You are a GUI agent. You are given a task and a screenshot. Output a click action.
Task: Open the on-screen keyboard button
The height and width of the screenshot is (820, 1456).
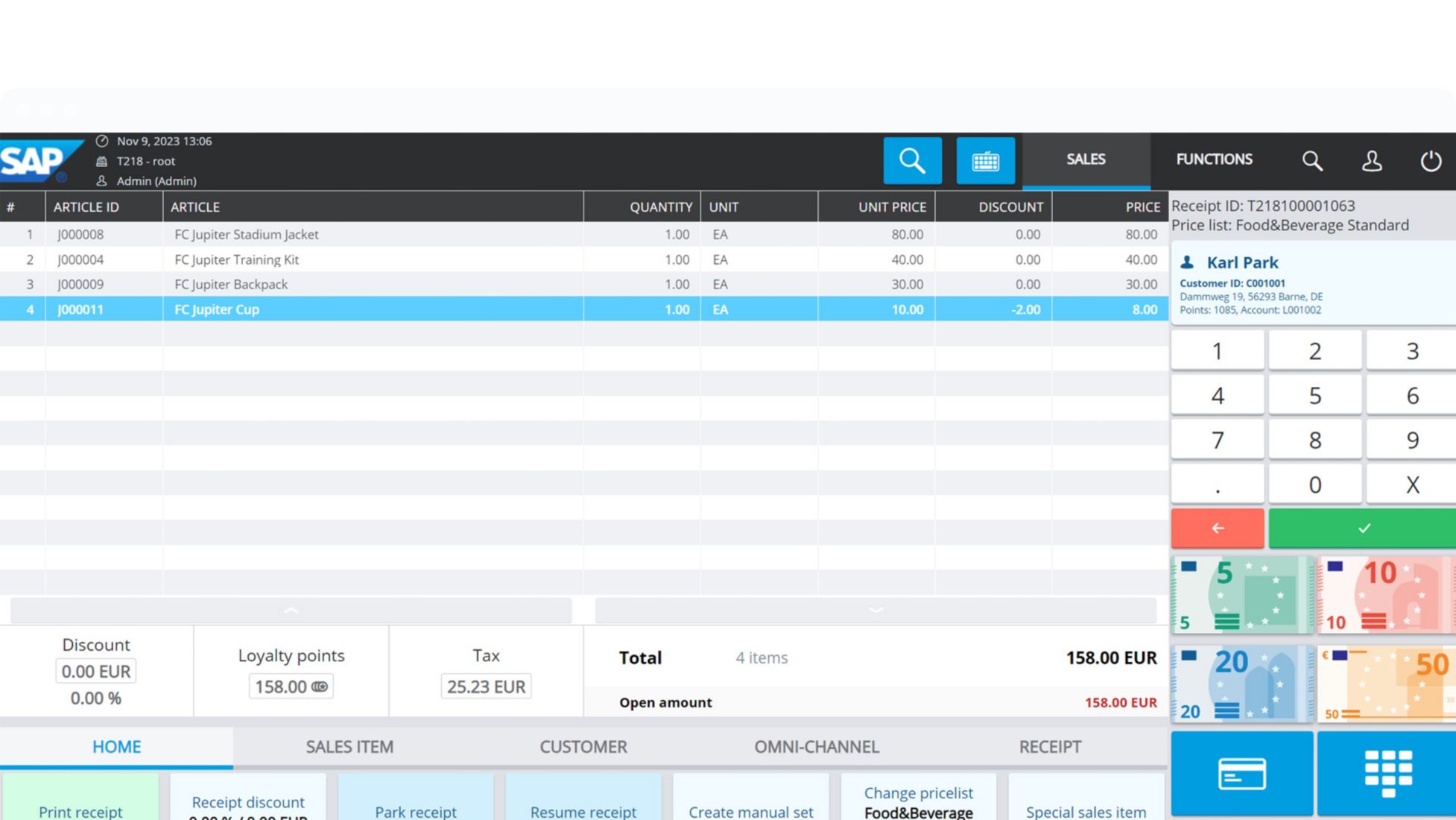click(985, 160)
